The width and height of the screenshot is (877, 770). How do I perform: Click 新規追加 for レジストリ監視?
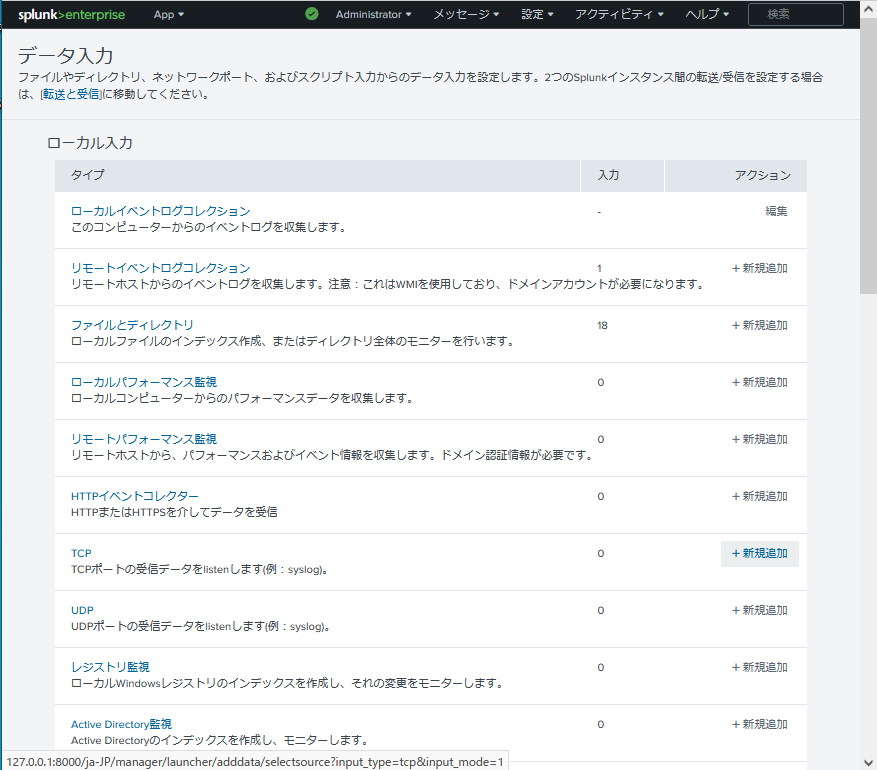click(760, 668)
